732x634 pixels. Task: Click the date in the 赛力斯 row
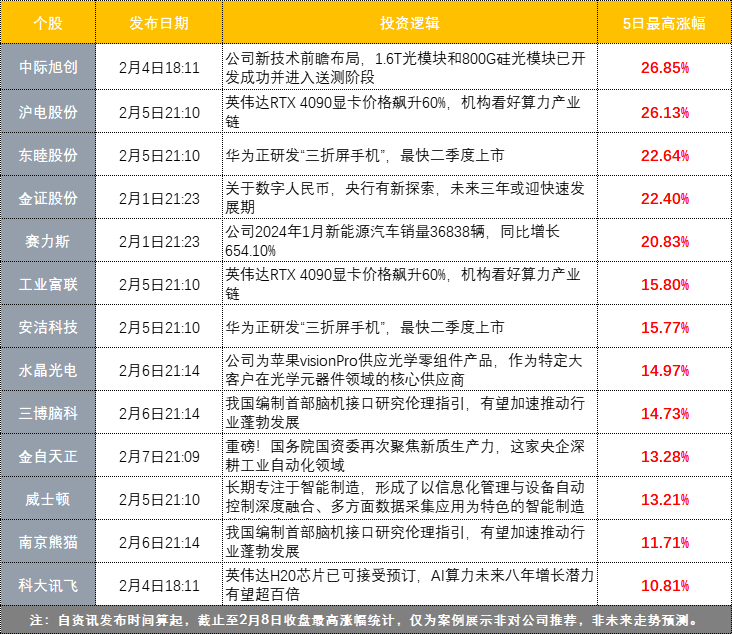(x=159, y=241)
